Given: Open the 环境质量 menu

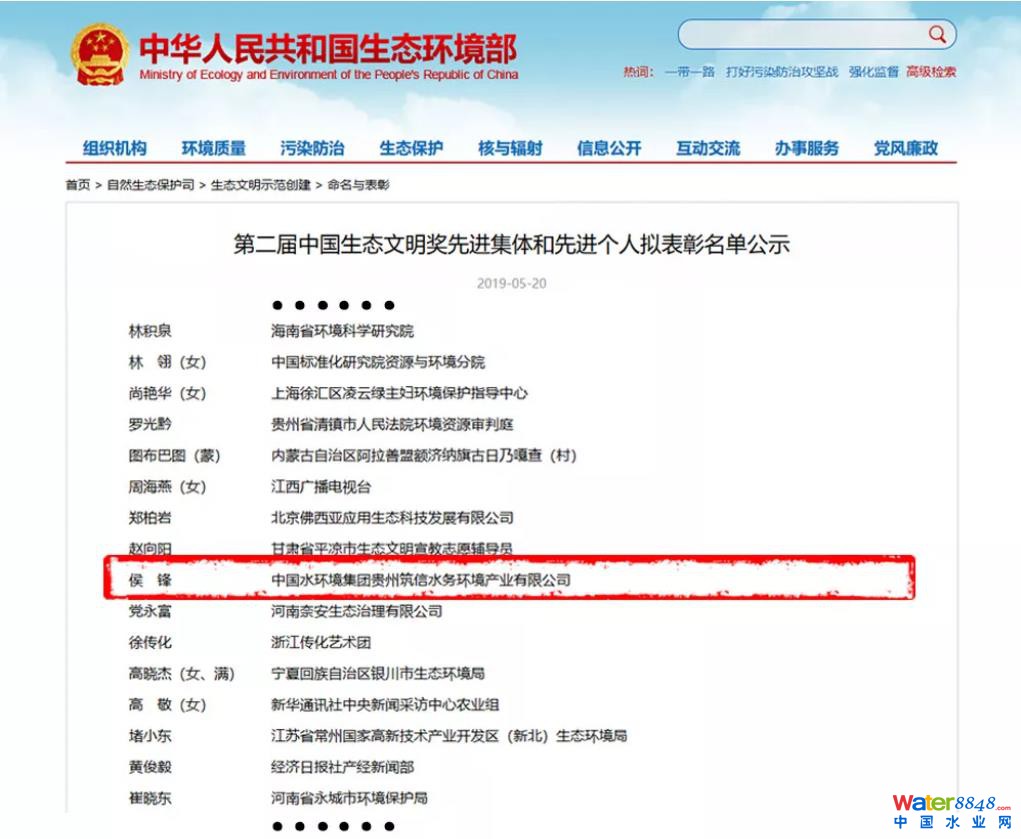Looking at the screenshot, I should pos(213,148).
